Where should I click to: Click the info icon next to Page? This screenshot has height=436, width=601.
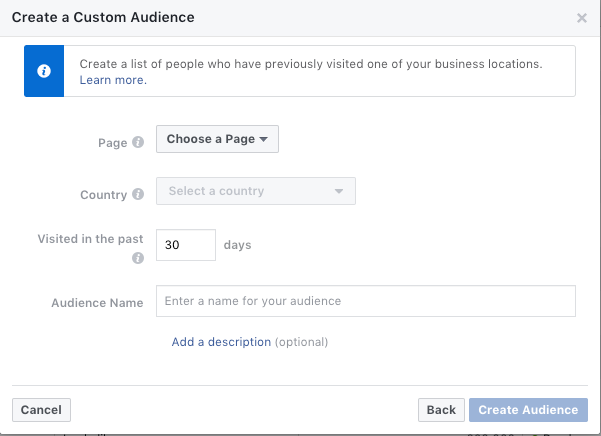[x=138, y=142]
